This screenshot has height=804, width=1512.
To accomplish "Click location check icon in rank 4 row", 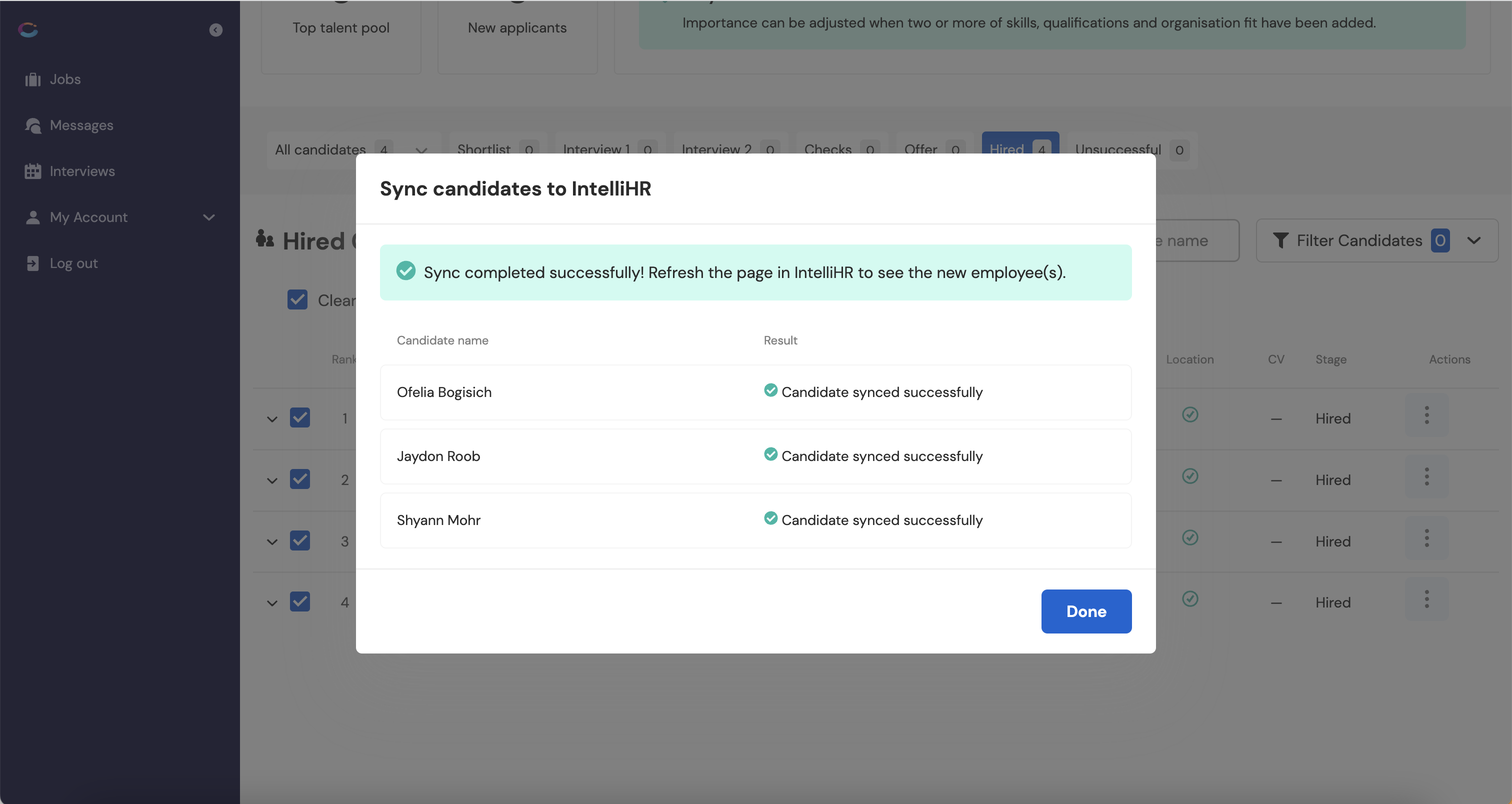I will click(1190, 598).
